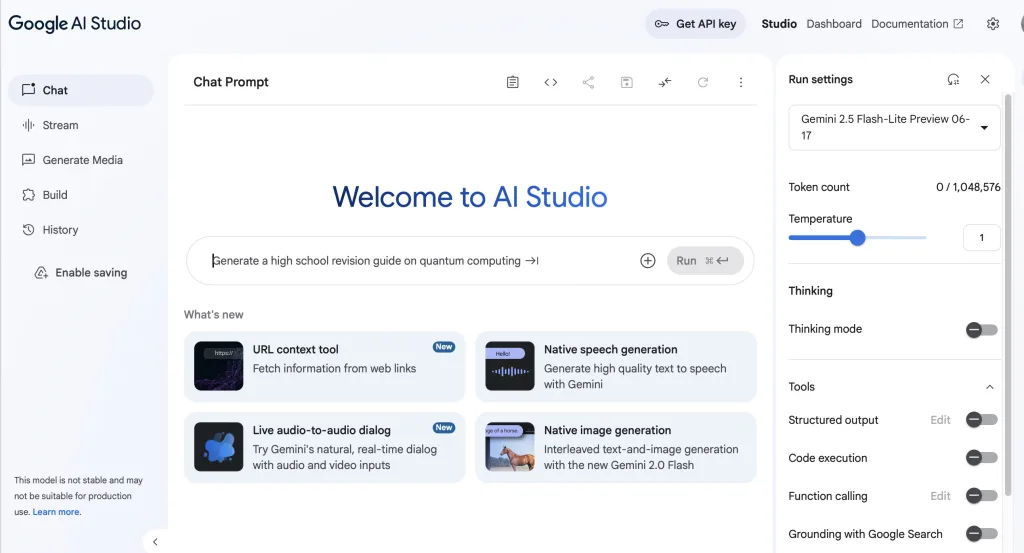The width and height of the screenshot is (1024, 553).
Task: Open the URL context tool card
Action: click(x=325, y=366)
